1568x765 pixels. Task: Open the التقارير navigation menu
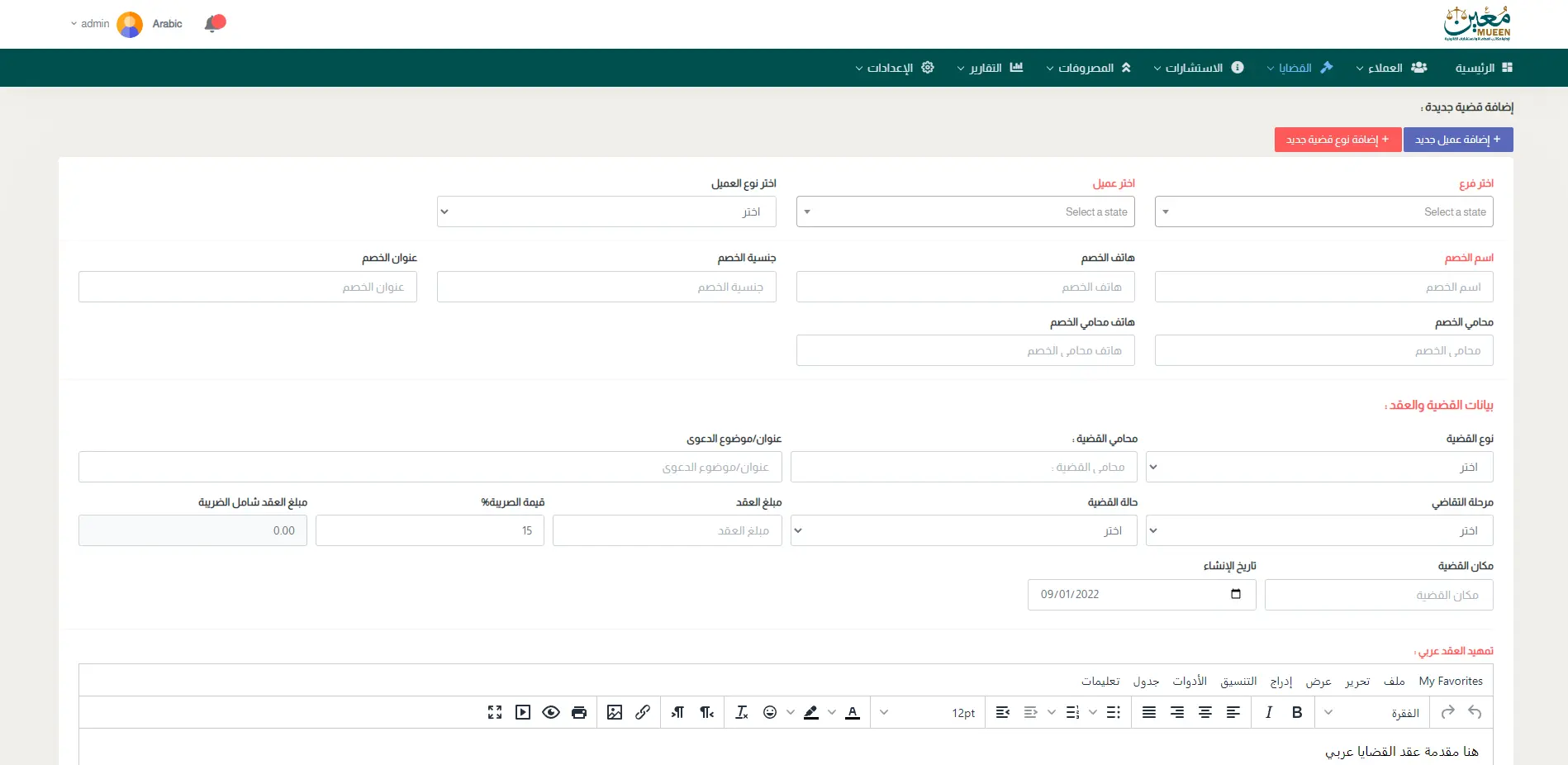[990, 68]
